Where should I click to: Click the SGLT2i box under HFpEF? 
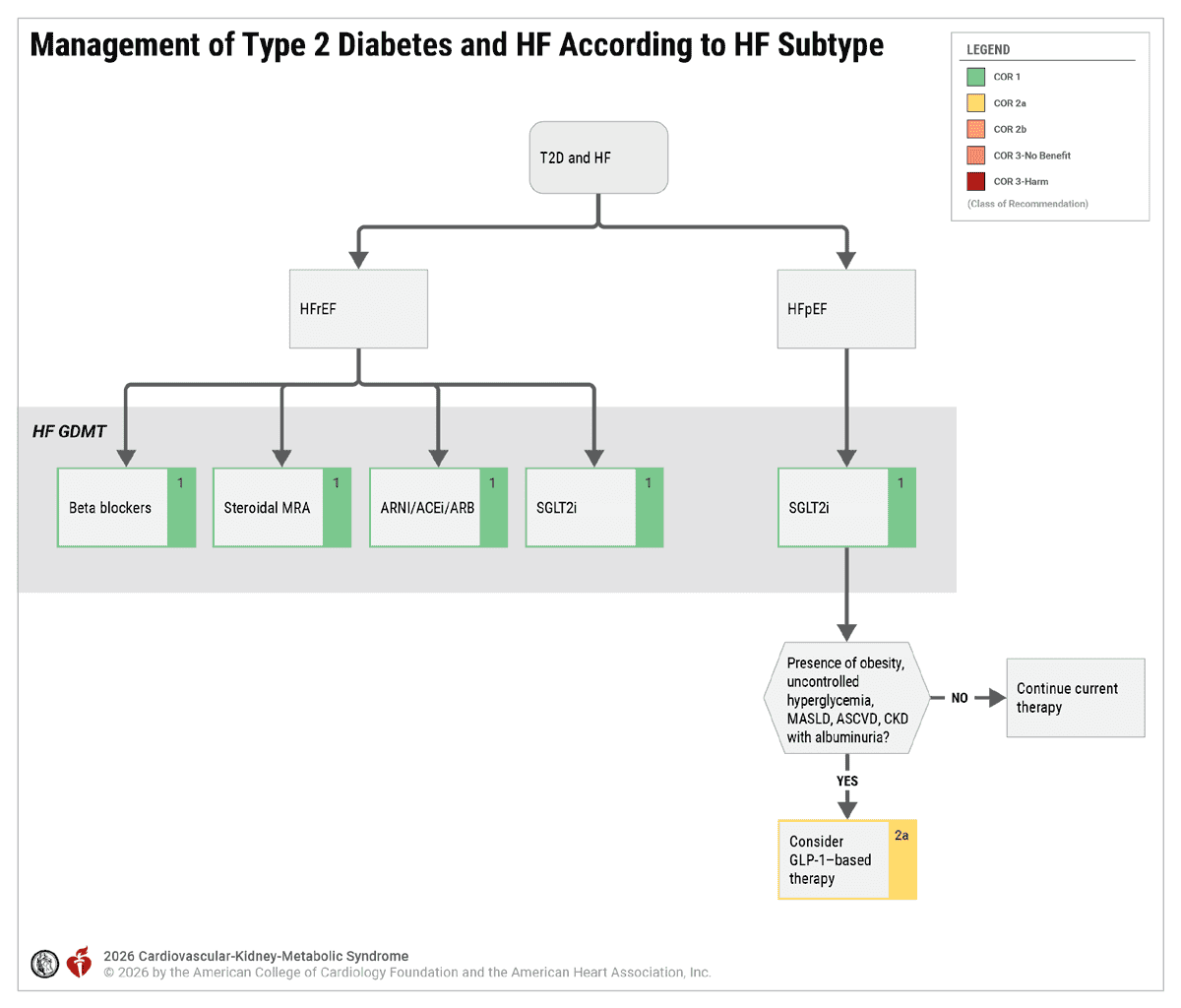[847, 508]
